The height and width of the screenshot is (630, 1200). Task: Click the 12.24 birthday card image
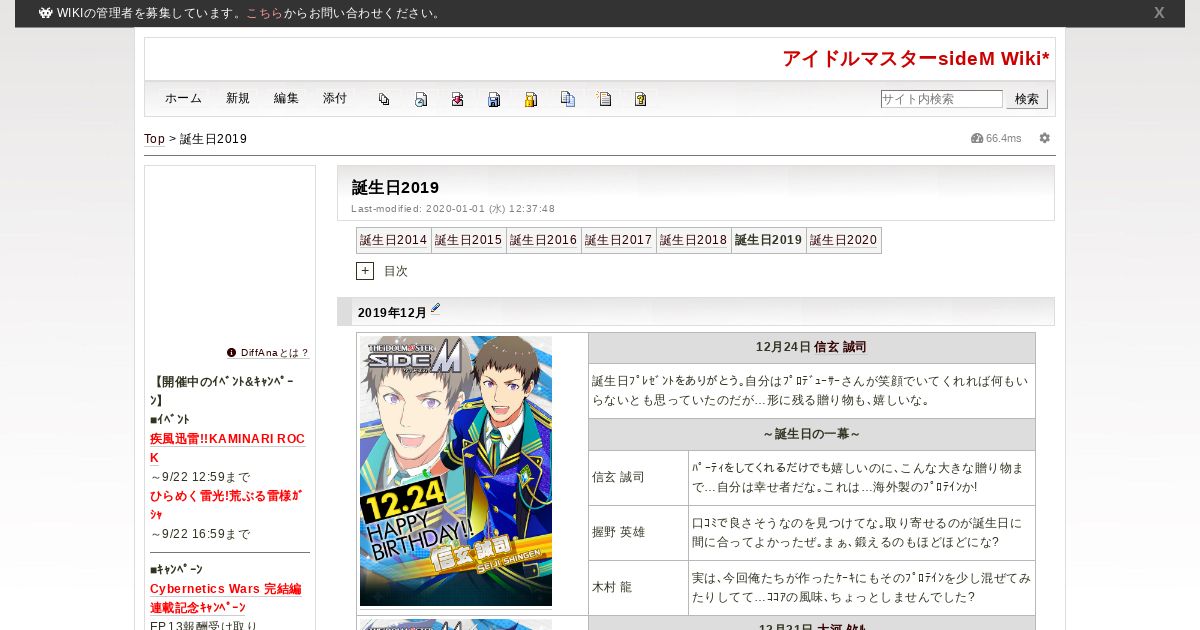(456, 471)
